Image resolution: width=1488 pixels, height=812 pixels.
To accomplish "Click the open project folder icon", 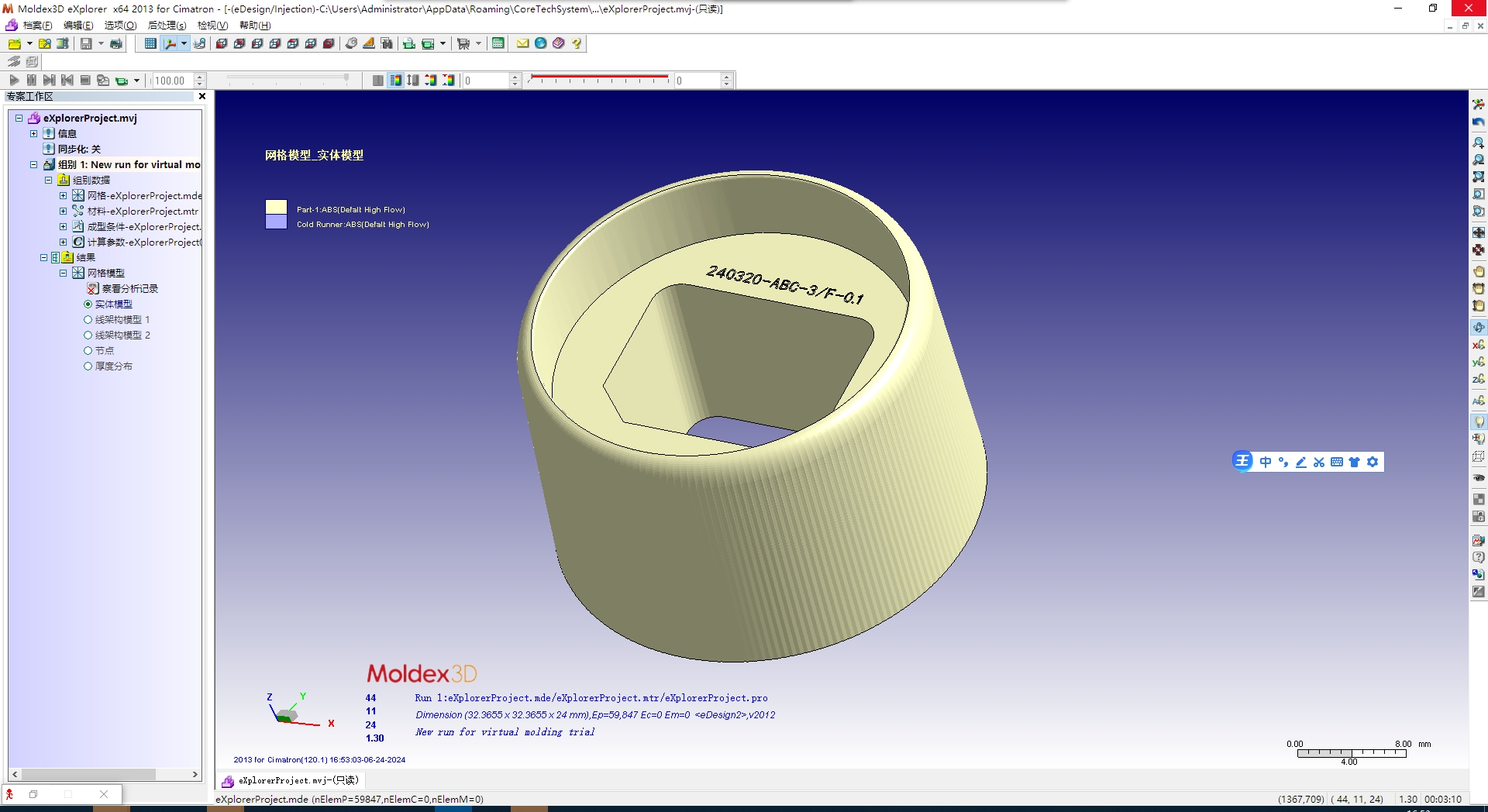I will click(x=15, y=44).
